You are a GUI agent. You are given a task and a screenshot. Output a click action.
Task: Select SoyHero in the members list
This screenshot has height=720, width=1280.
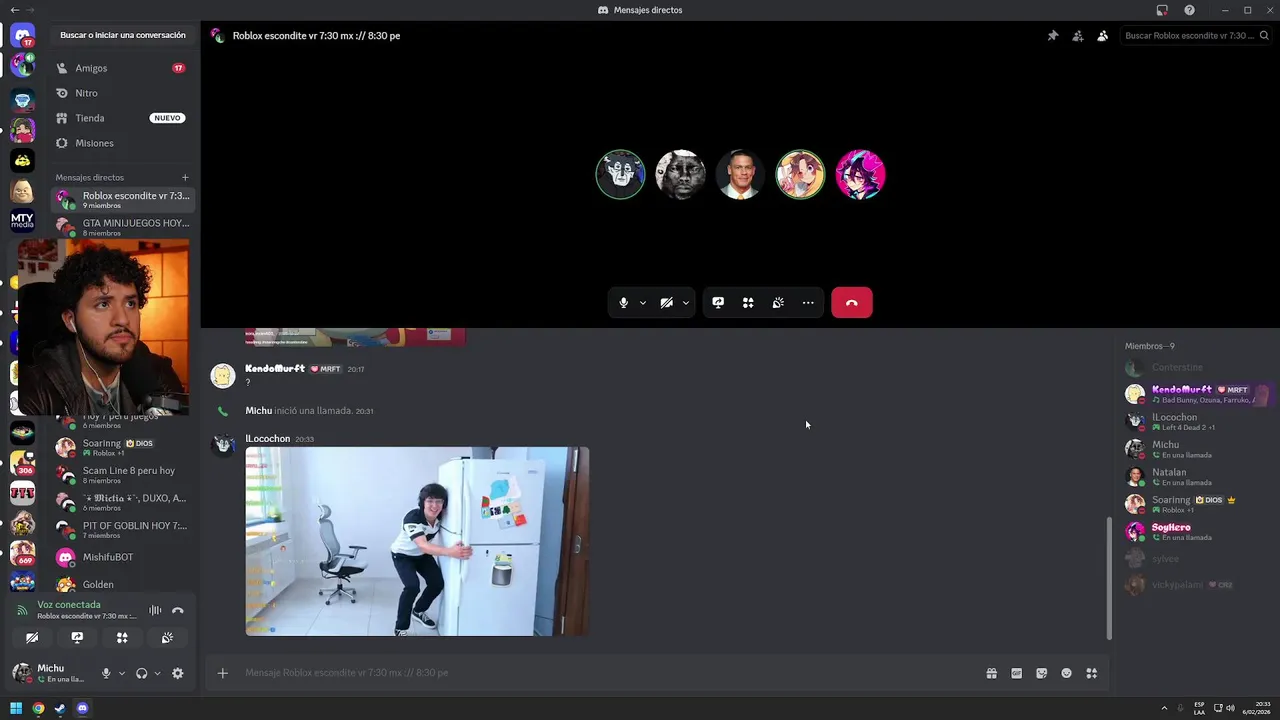point(1196,531)
